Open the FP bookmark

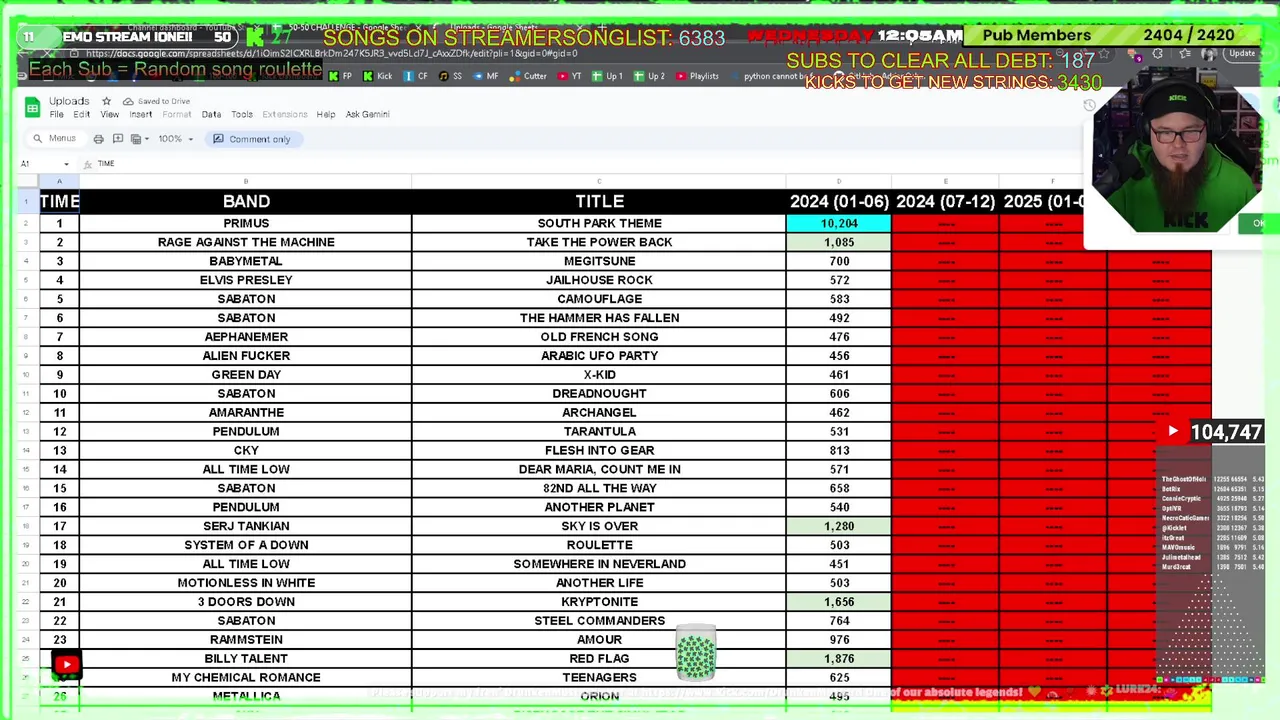tap(341, 76)
